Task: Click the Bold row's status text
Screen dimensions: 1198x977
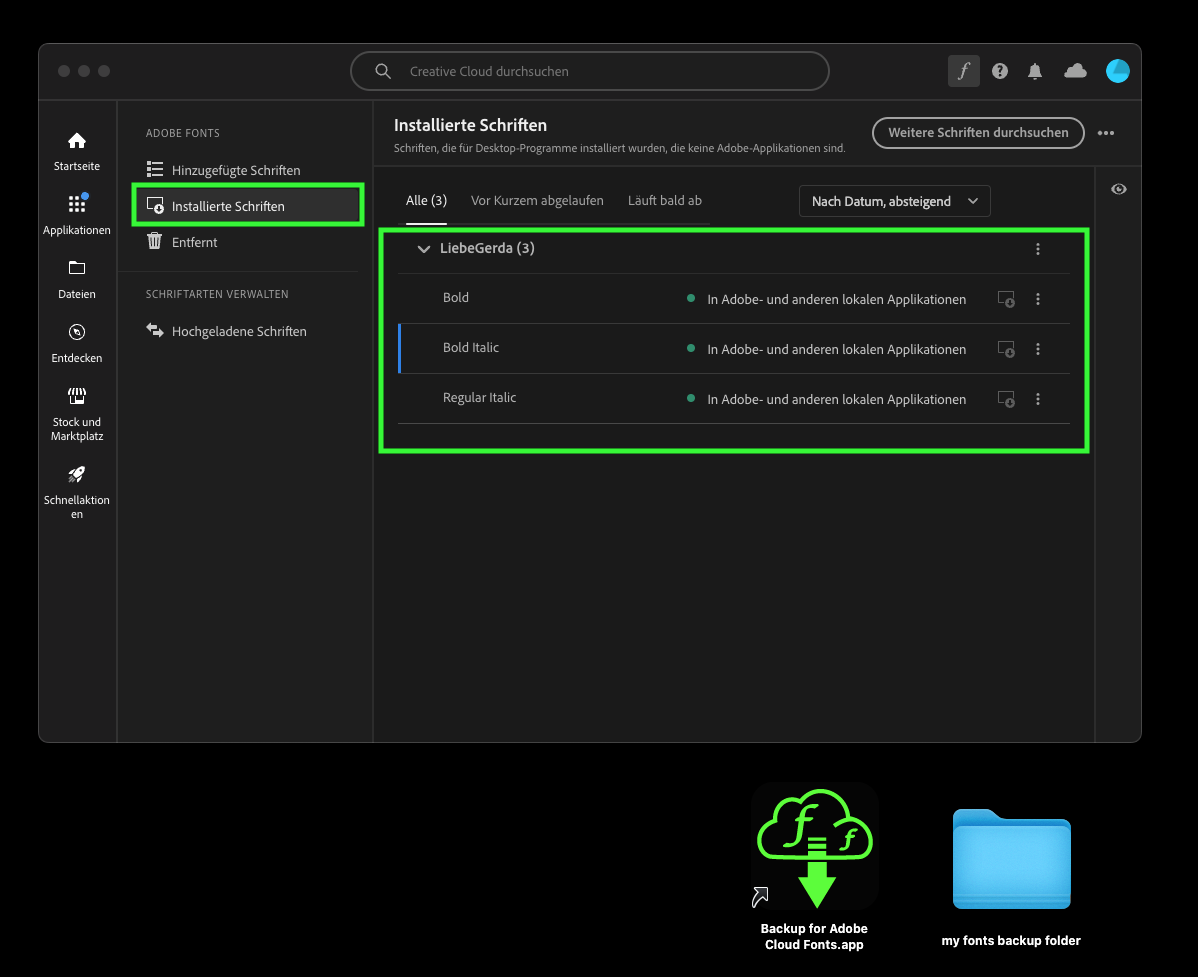Action: coord(837,299)
